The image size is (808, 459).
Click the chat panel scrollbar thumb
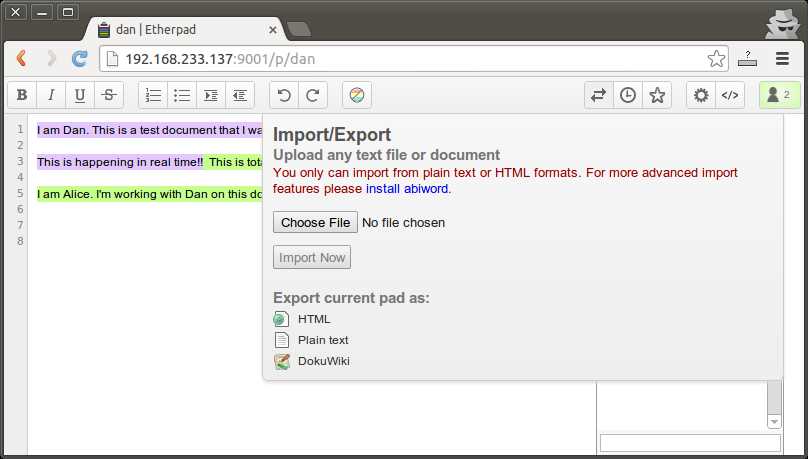click(x=774, y=397)
